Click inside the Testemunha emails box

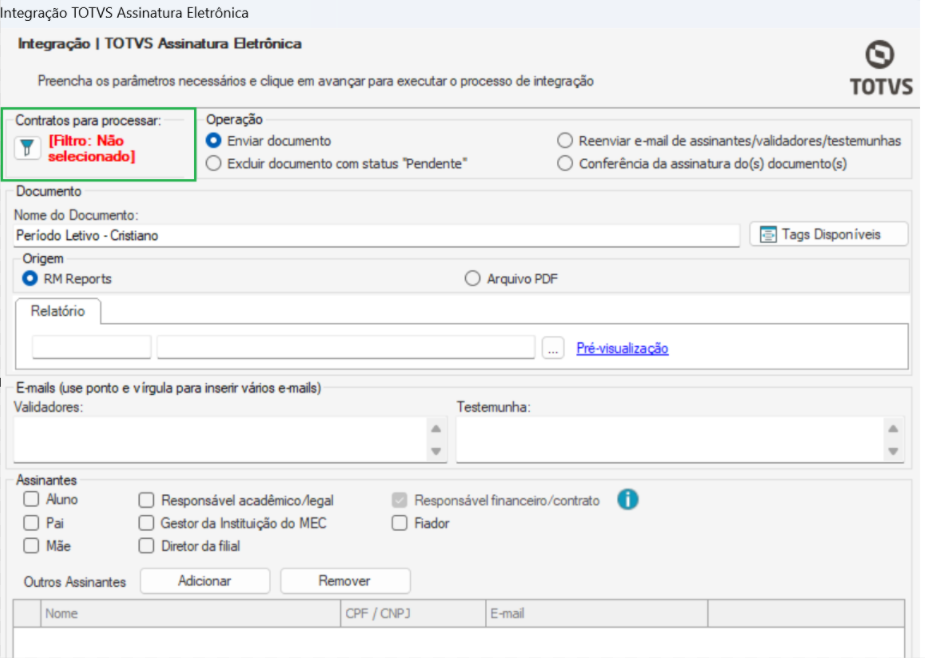pyautogui.click(x=670, y=440)
